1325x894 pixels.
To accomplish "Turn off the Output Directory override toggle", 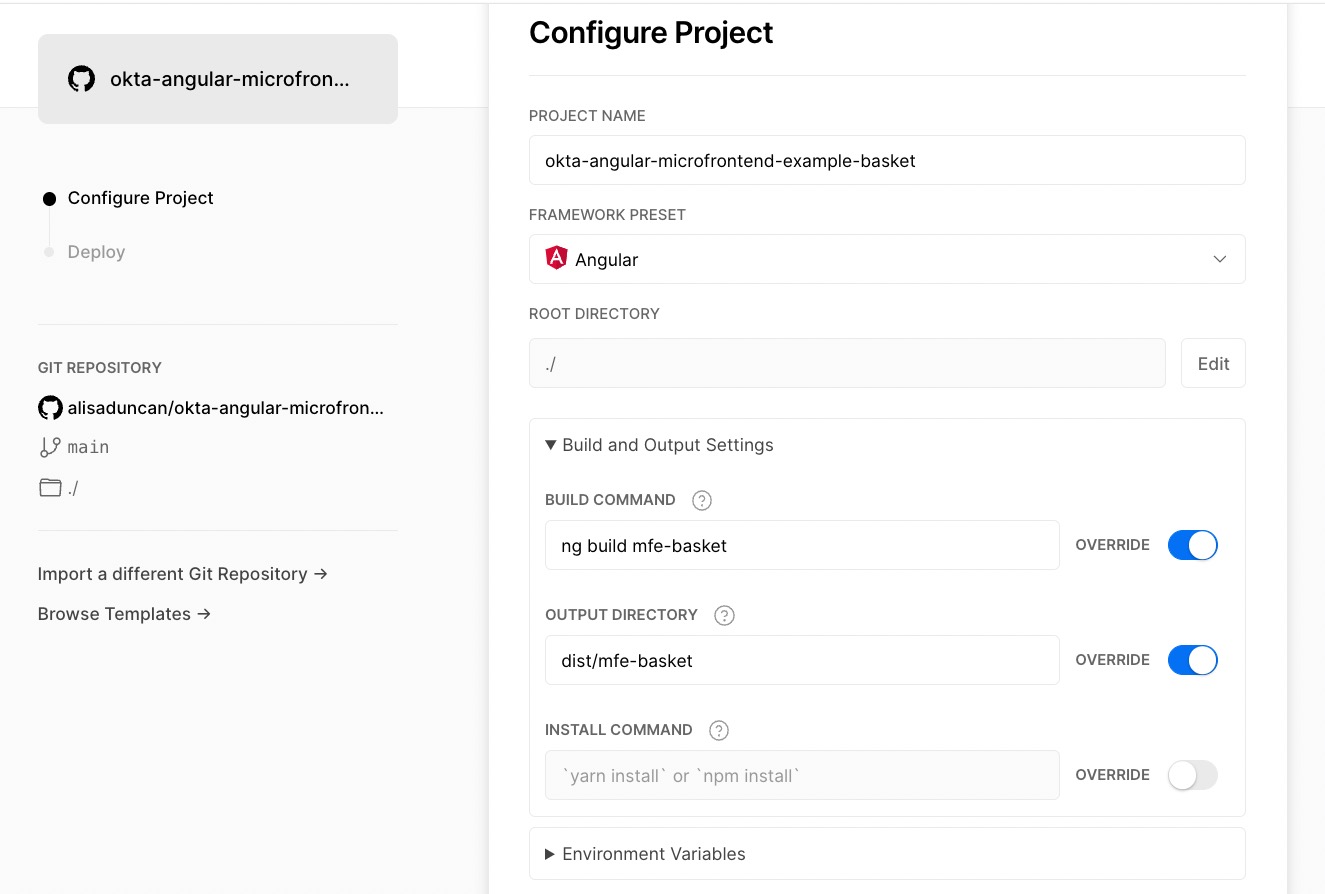I will coord(1192,660).
